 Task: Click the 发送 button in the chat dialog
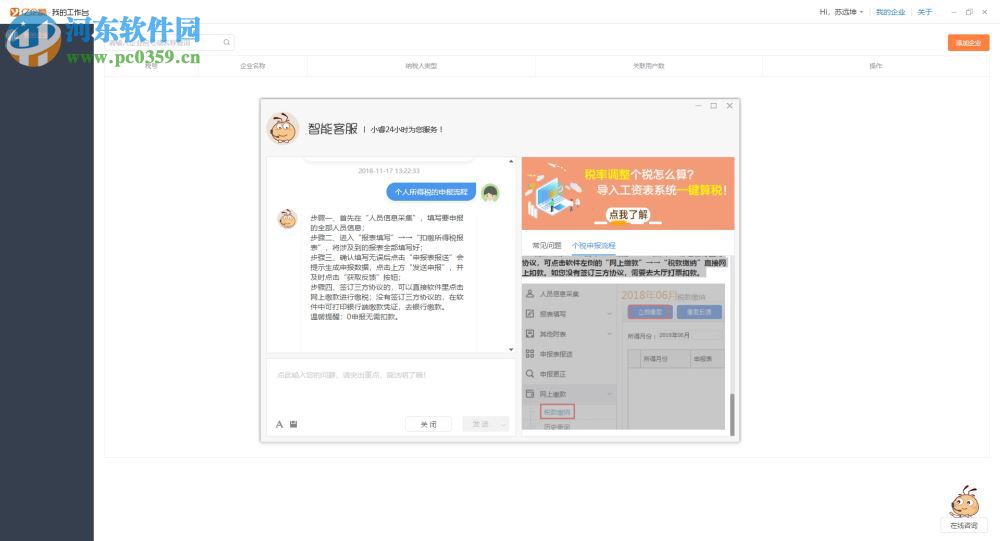tap(481, 424)
